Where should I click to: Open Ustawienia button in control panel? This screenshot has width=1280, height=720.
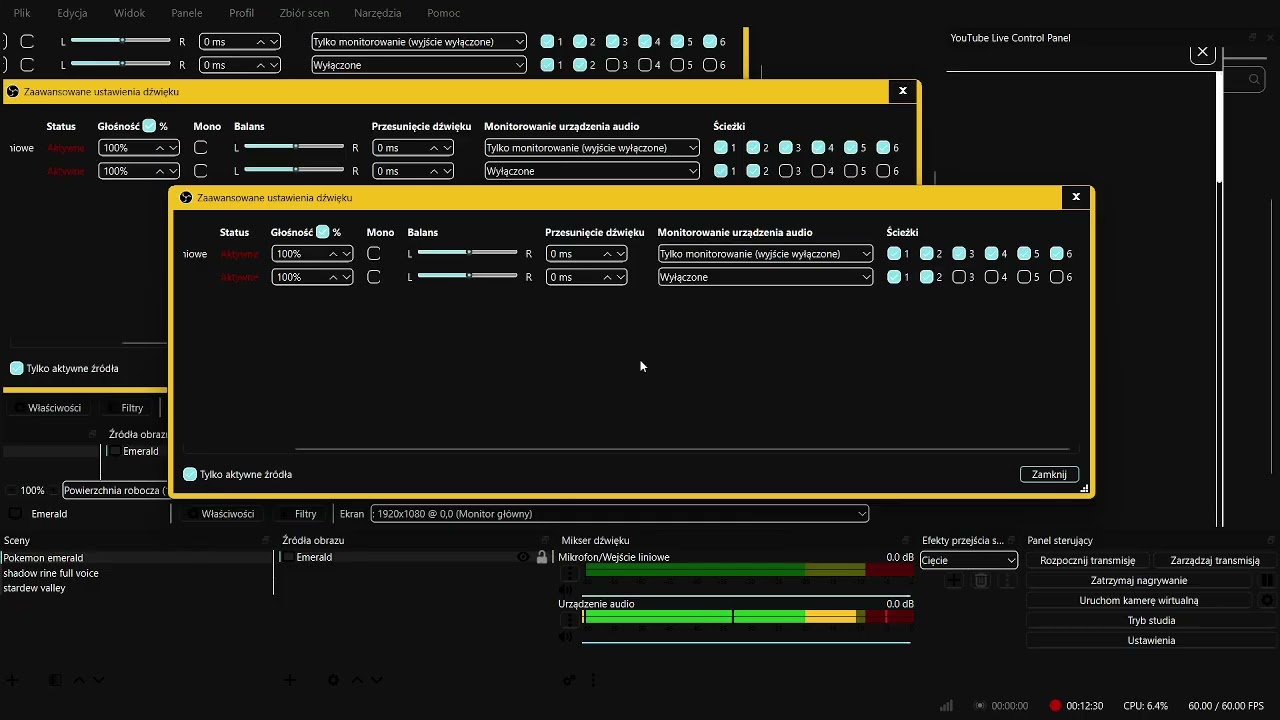point(1151,640)
